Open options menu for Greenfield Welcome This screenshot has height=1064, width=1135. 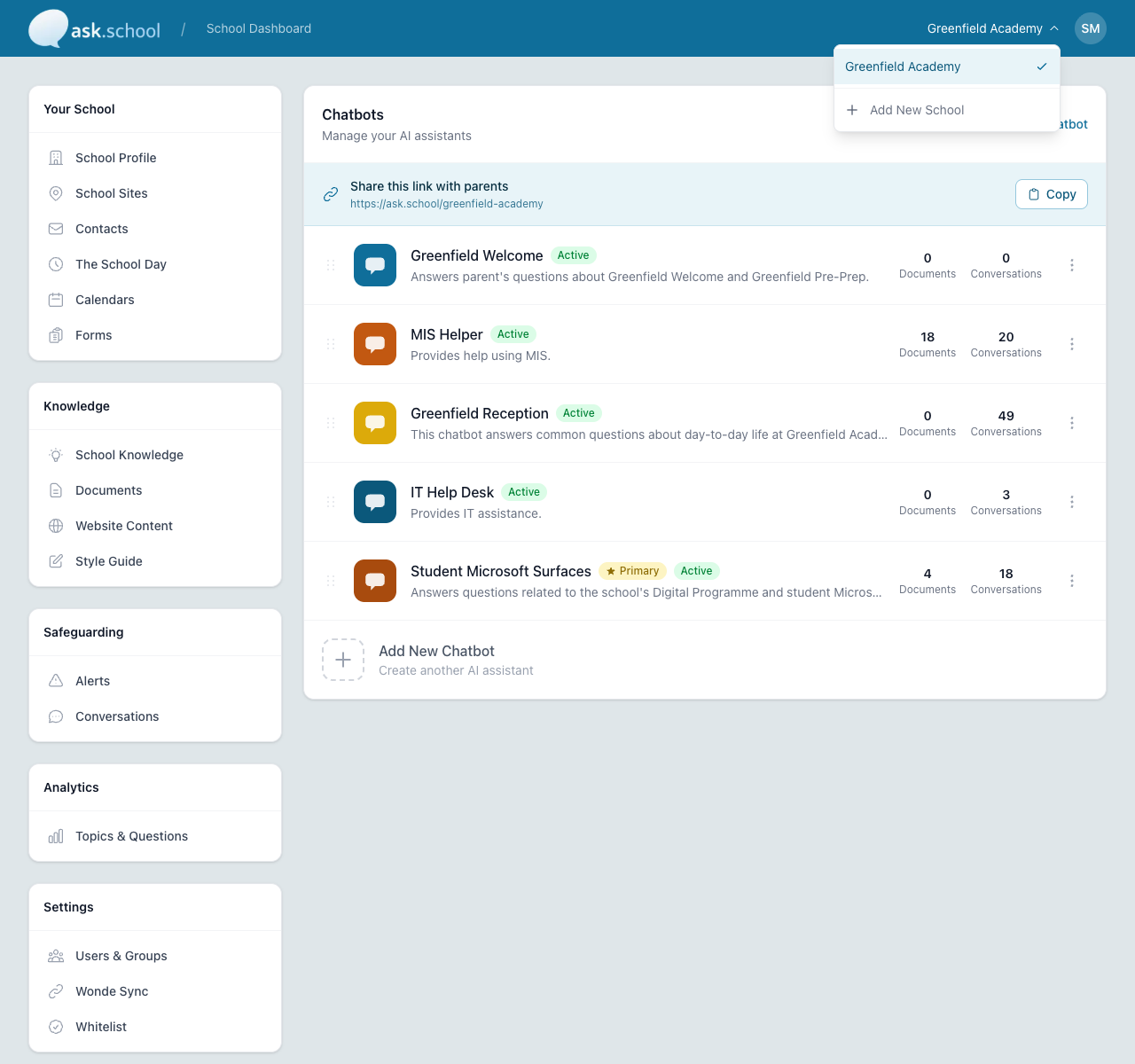pos(1072,265)
